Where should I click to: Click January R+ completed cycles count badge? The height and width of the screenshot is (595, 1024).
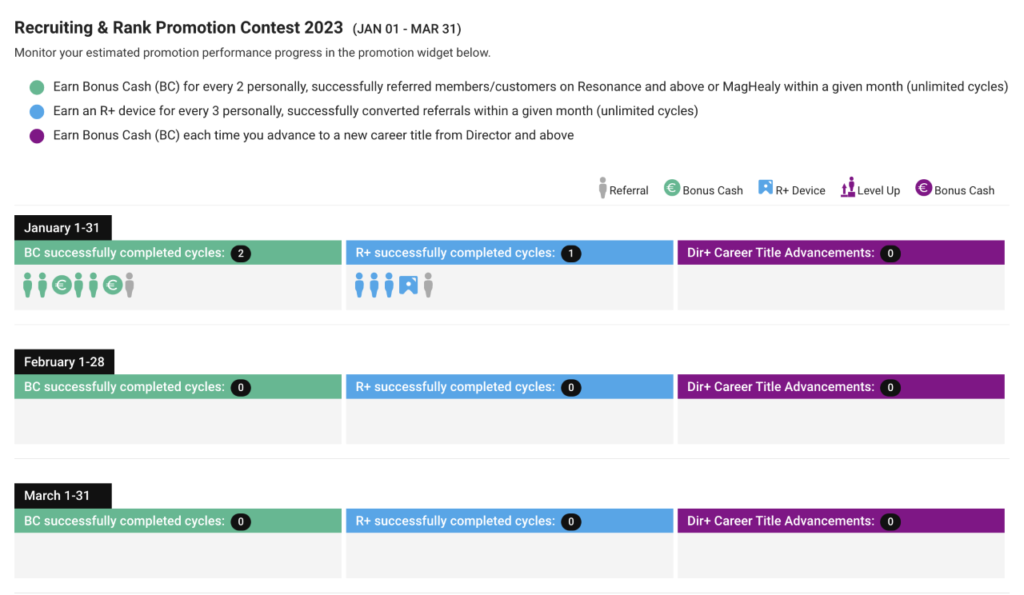coord(571,253)
